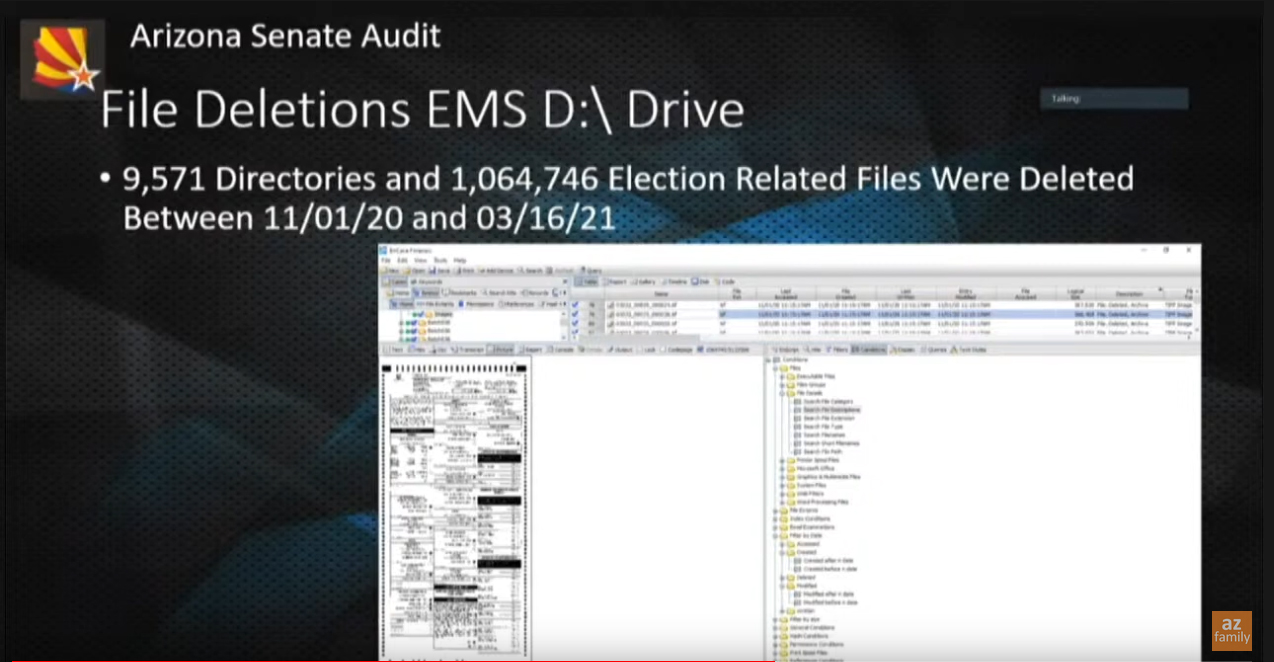Select the Queries tab

click(933, 349)
